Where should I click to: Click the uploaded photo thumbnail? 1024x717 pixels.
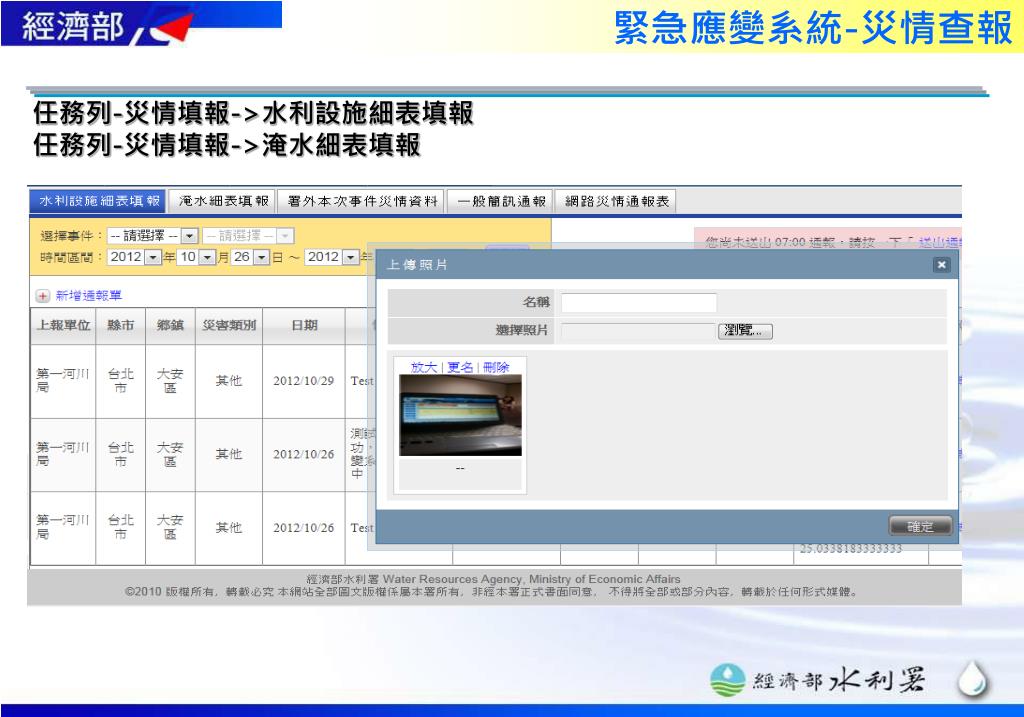(x=460, y=415)
